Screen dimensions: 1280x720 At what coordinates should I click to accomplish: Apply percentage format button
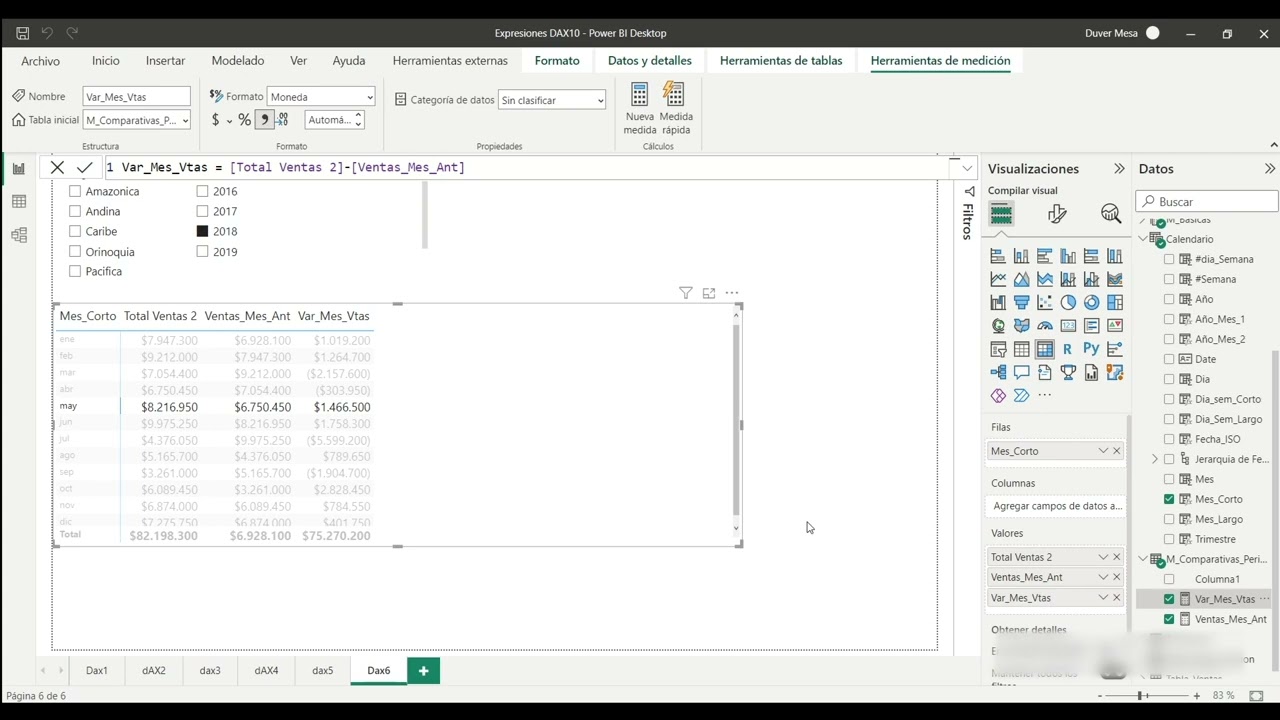[x=244, y=120]
